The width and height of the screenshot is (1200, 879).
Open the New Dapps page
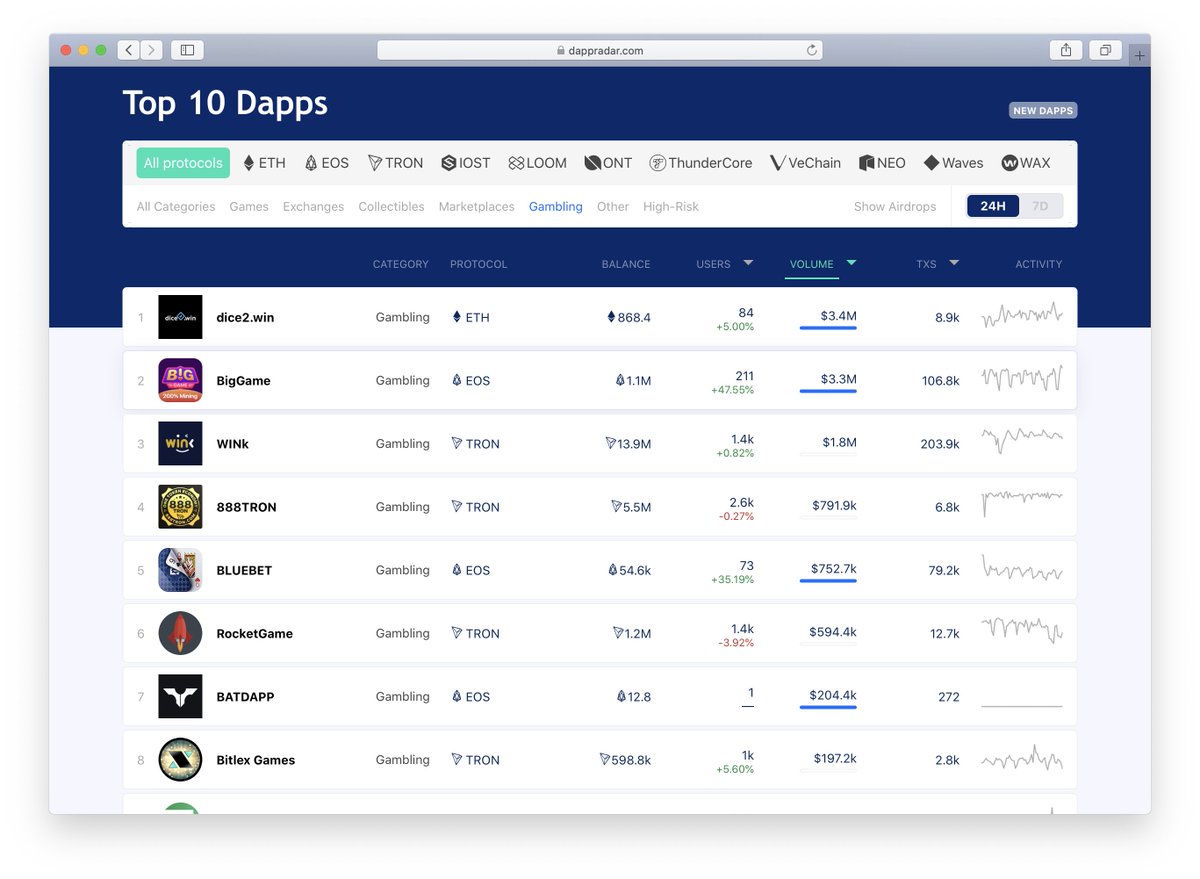(1043, 111)
